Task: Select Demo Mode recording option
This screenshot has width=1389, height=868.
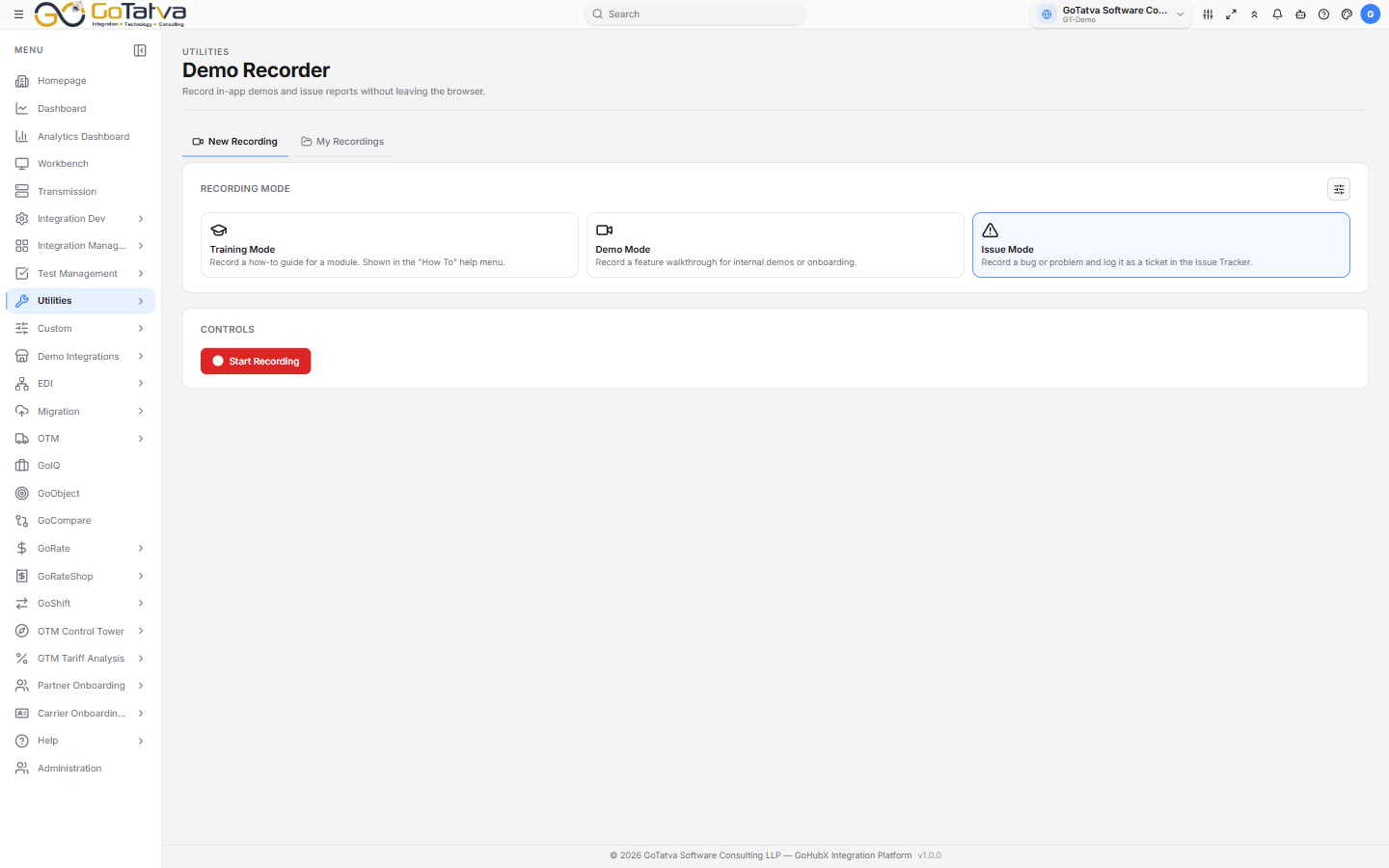Action: pyautogui.click(x=776, y=245)
